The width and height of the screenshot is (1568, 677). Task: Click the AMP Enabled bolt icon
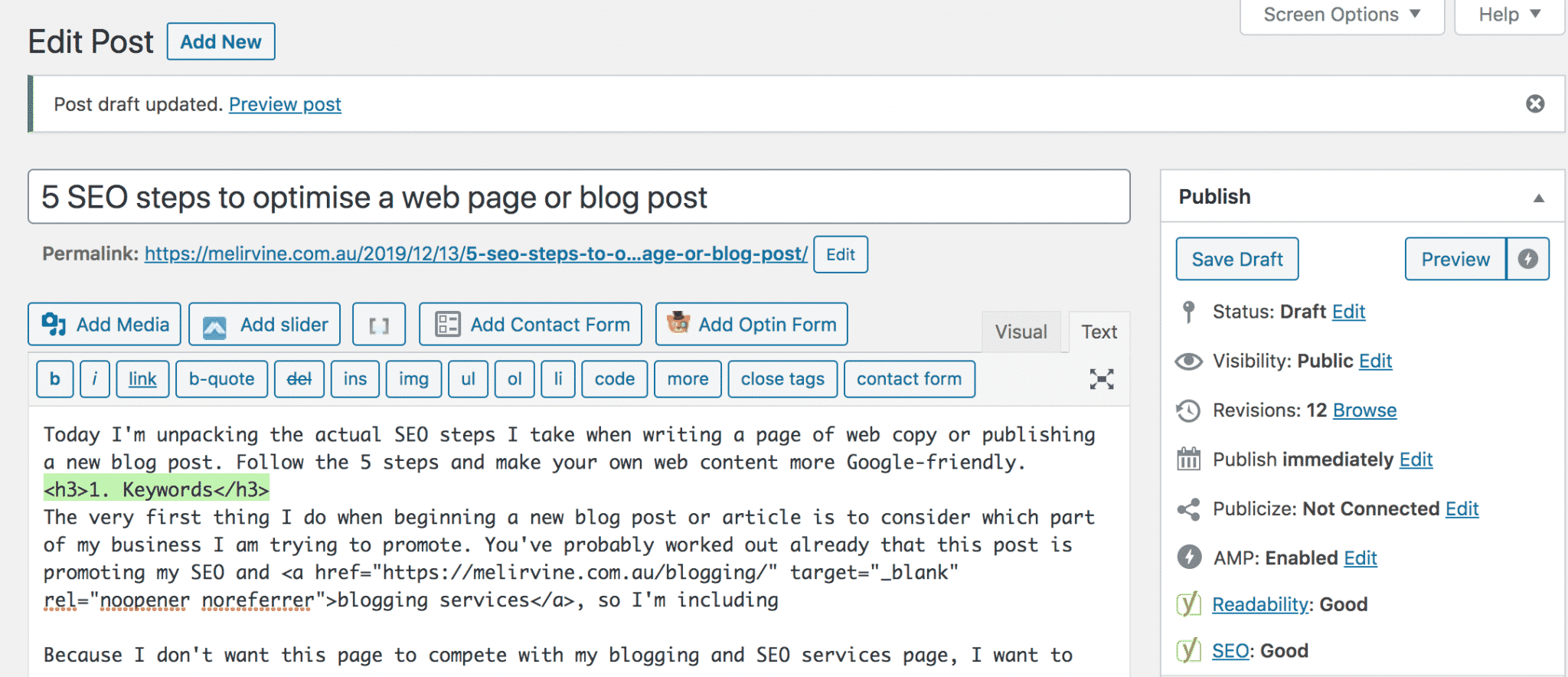pyautogui.click(x=1189, y=557)
